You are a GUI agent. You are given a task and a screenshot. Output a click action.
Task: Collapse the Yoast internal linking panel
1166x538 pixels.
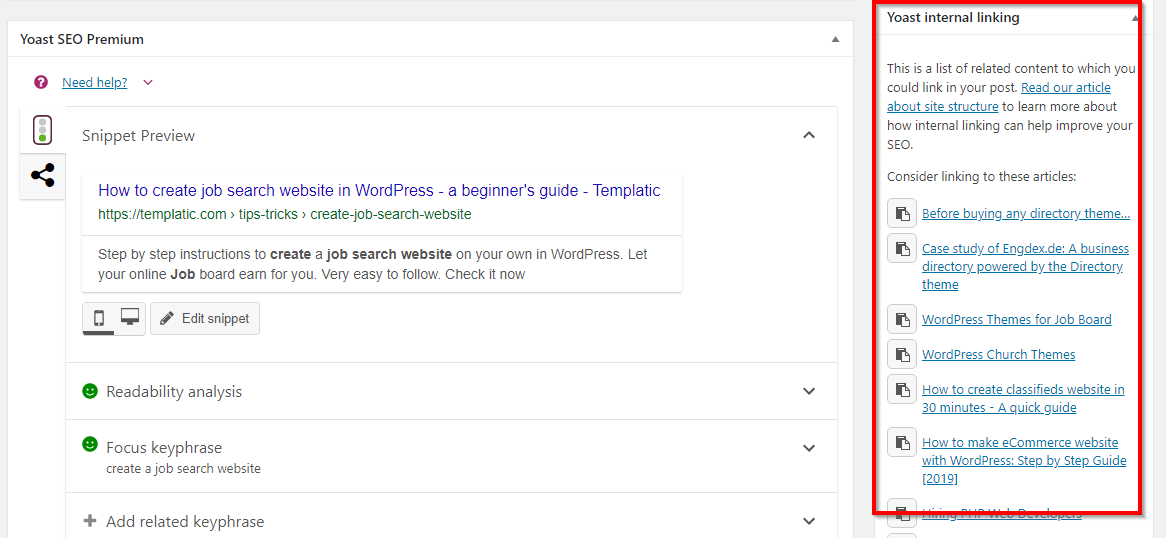[x=1135, y=18]
